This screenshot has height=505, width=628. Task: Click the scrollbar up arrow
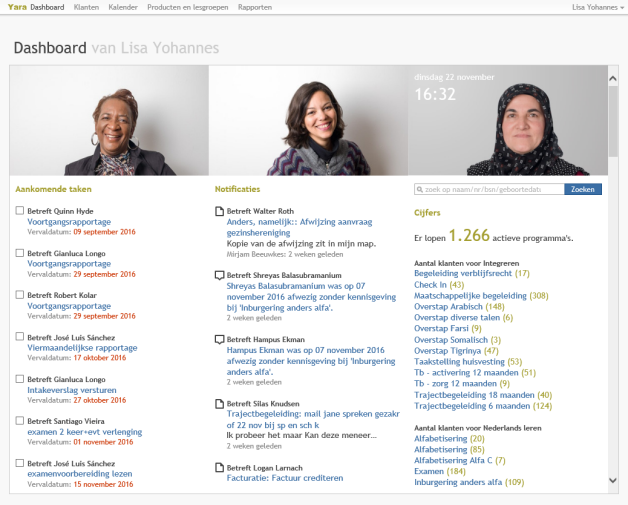tap(613, 78)
